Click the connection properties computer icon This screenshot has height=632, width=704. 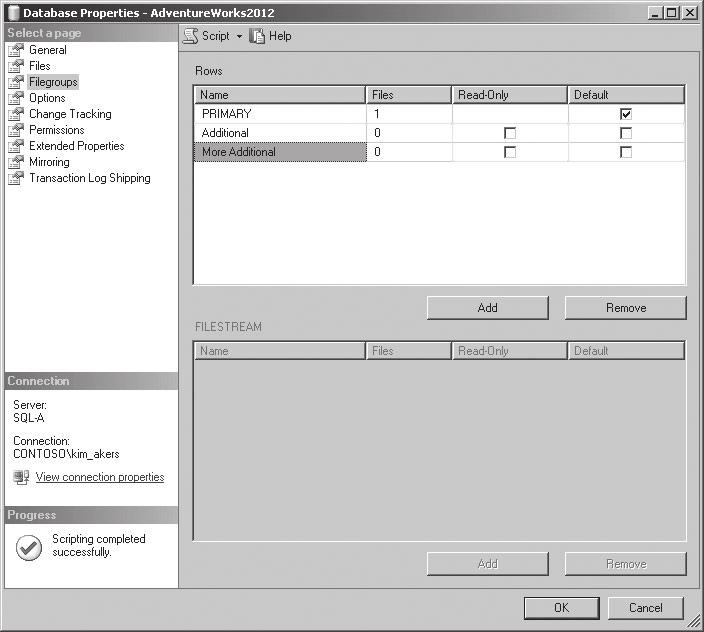point(21,477)
